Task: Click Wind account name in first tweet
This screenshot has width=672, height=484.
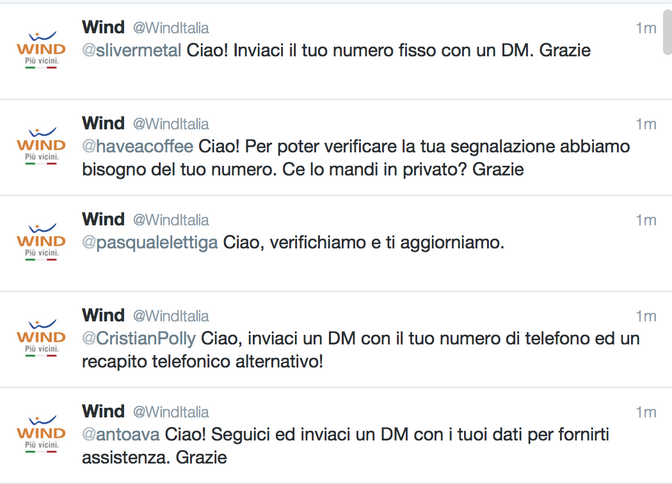Action: coord(103,28)
